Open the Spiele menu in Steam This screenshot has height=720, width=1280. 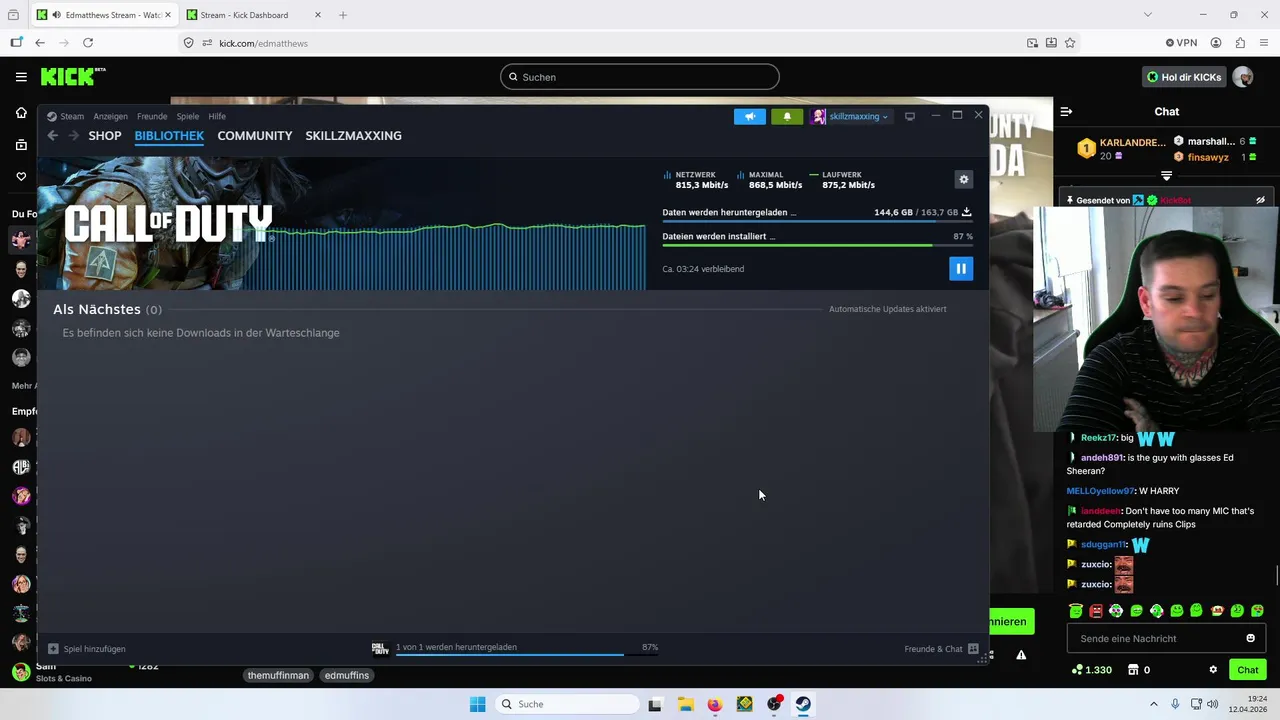(188, 116)
